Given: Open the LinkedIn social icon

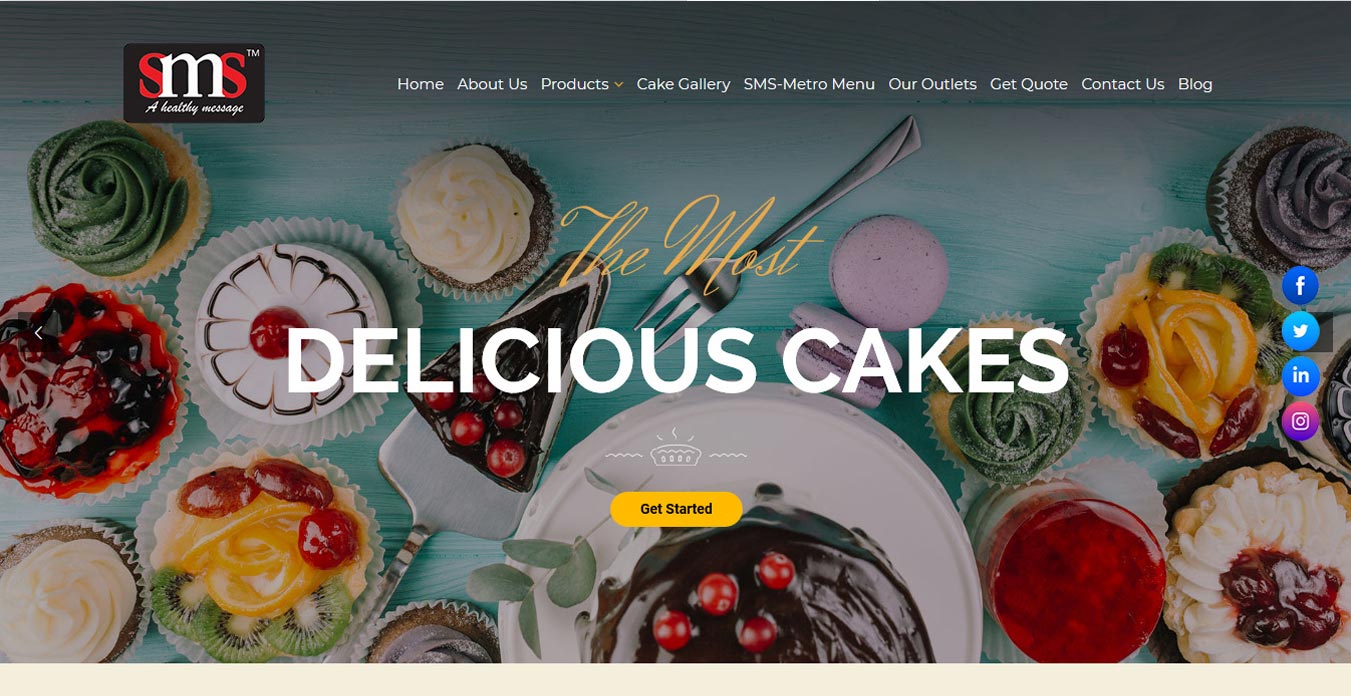Looking at the screenshot, I should [x=1300, y=376].
